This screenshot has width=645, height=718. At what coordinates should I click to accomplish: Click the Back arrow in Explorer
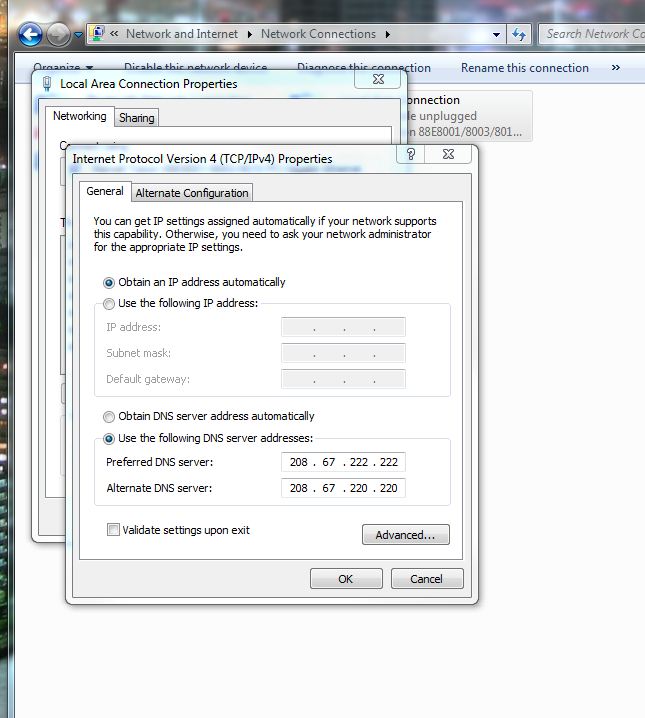30,34
